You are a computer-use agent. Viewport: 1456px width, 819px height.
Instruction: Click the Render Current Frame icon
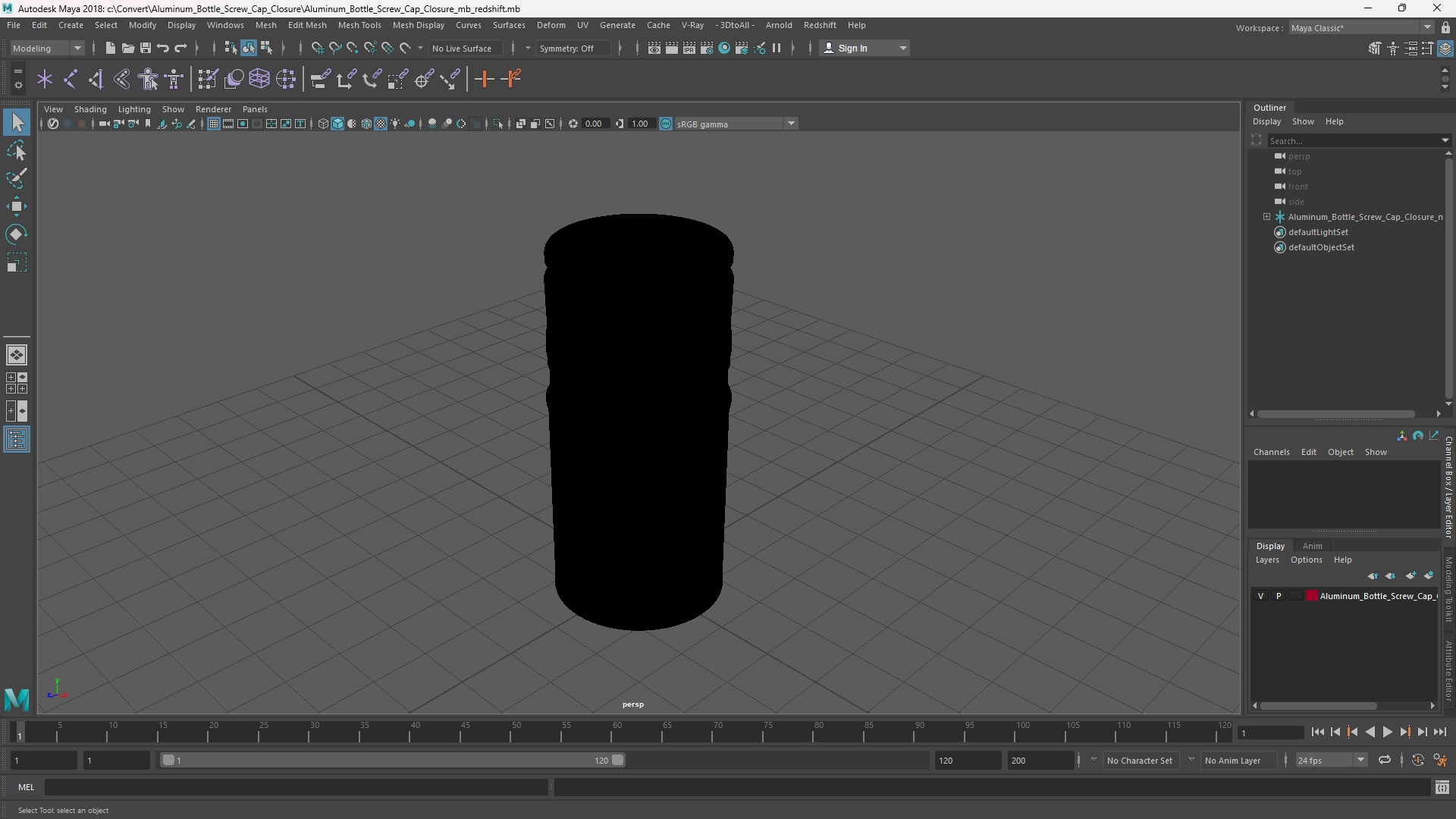pos(672,49)
